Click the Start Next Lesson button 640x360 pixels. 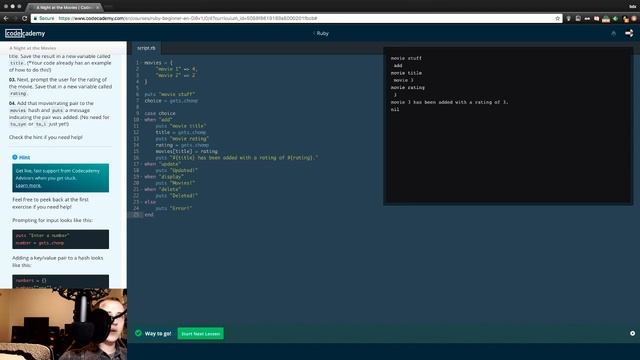point(200,333)
